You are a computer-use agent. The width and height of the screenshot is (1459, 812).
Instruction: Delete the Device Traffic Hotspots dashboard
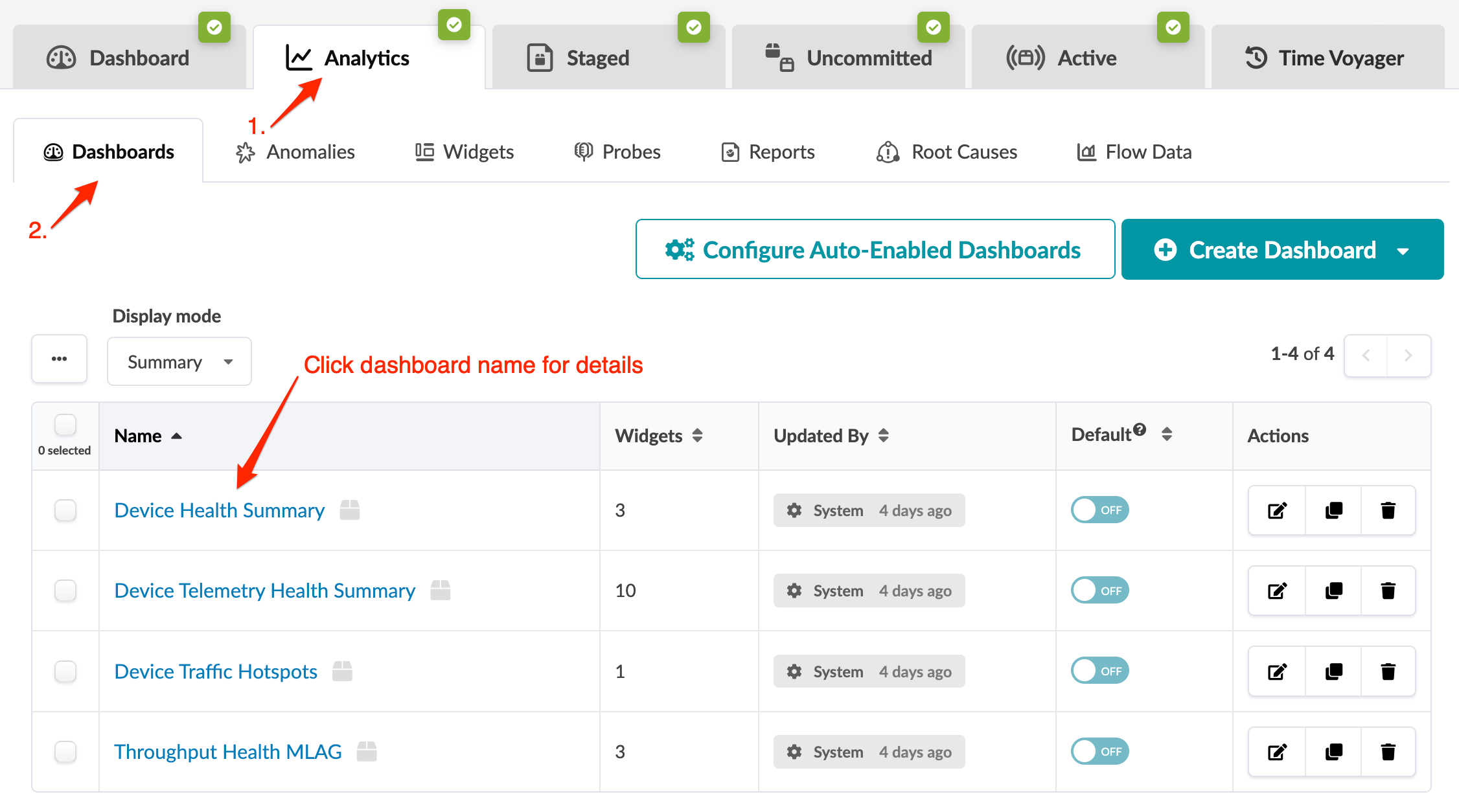[x=1388, y=671]
